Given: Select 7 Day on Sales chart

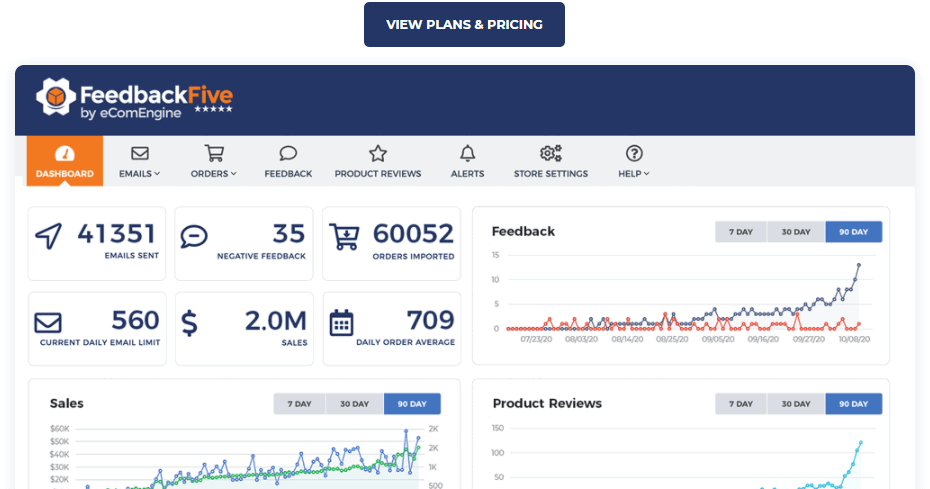Looking at the screenshot, I should coord(300,404).
